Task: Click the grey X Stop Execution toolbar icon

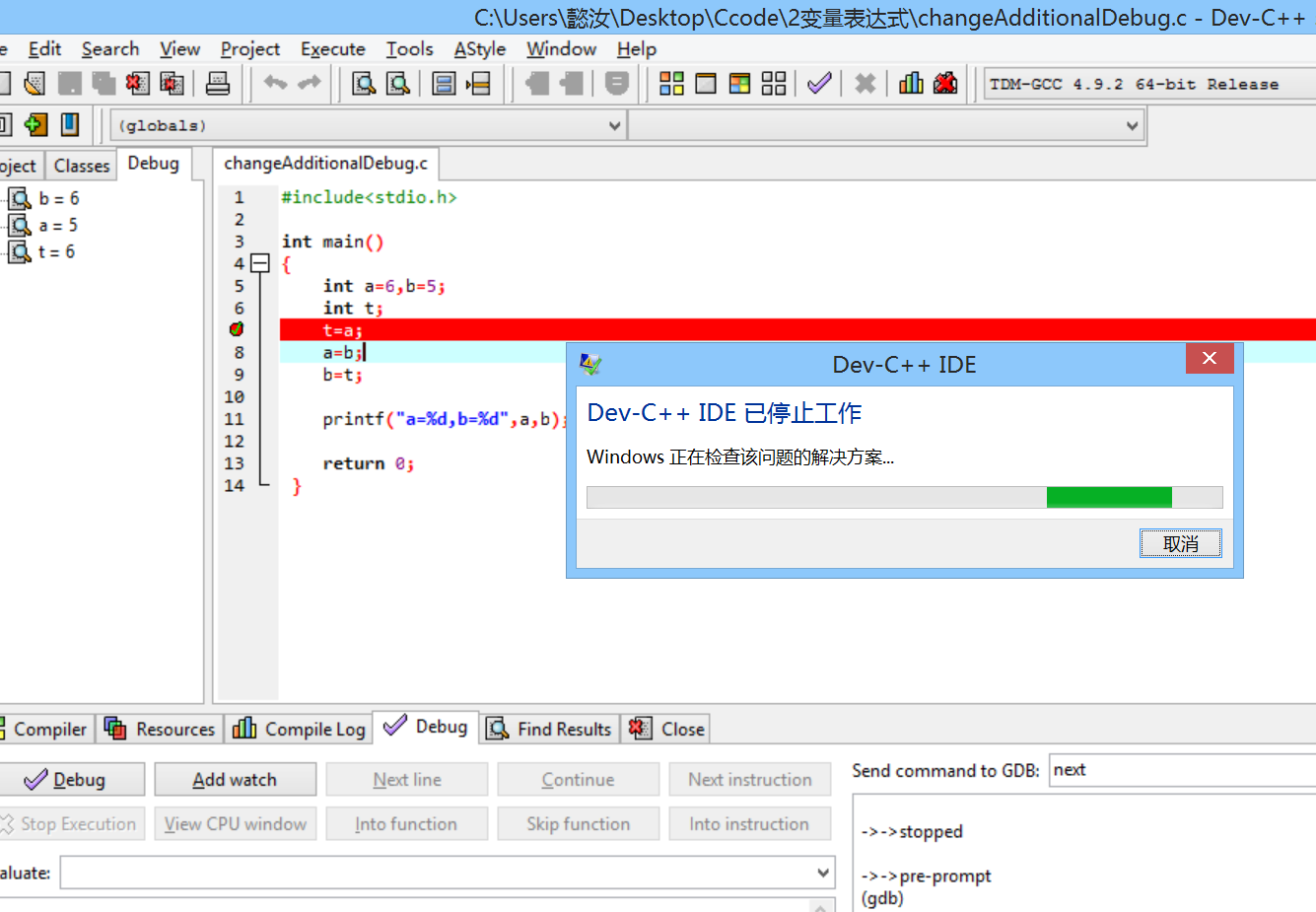Action: click(866, 84)
